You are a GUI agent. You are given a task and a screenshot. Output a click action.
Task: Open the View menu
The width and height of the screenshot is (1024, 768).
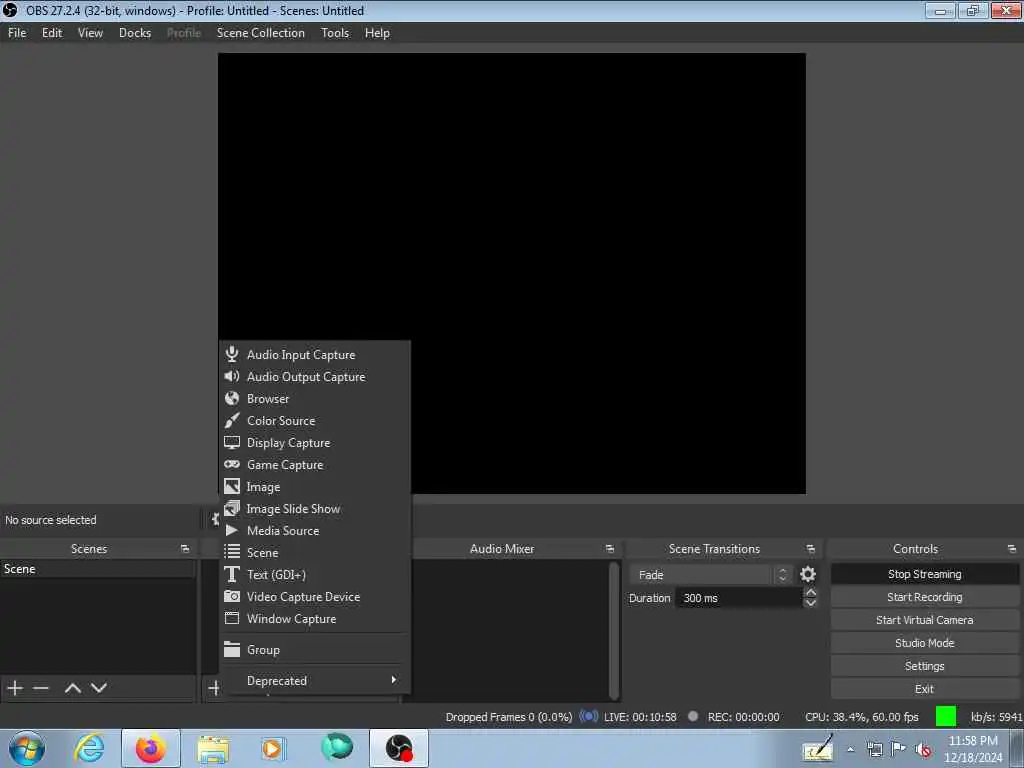pyautogui.click(x=90, y=33)
